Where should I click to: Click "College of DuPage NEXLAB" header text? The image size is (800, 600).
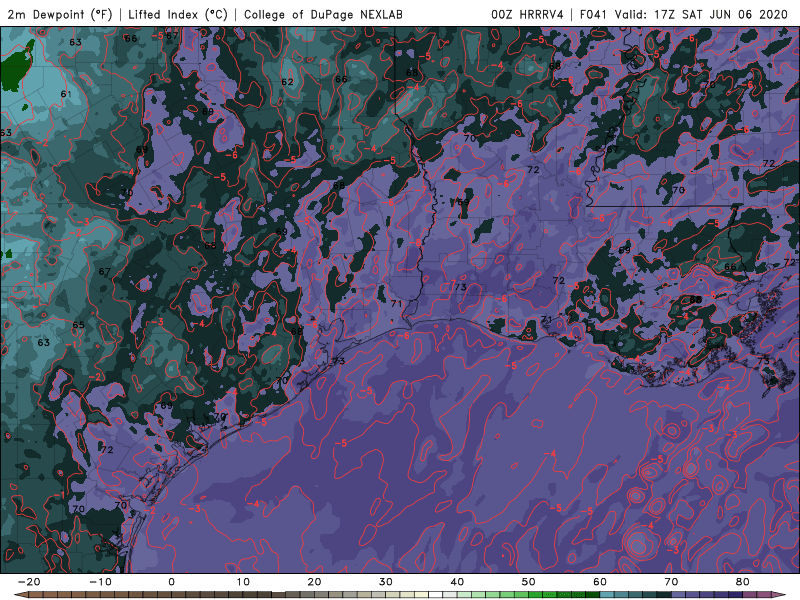323,14
